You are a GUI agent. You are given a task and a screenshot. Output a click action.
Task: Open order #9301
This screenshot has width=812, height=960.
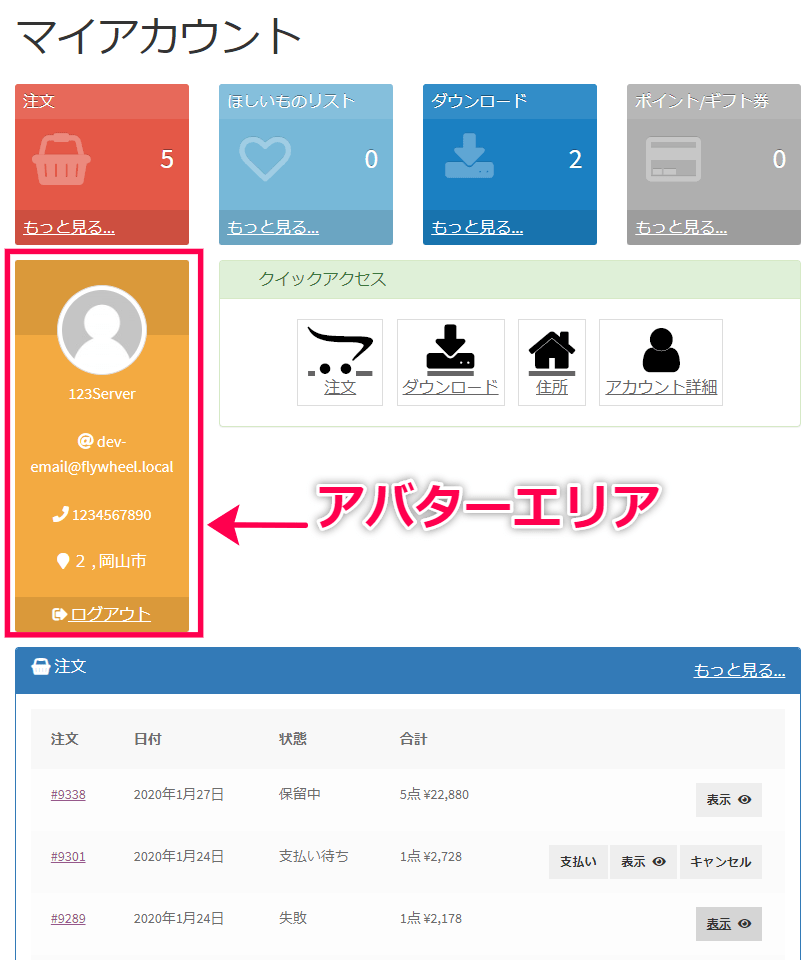point(68,856)
